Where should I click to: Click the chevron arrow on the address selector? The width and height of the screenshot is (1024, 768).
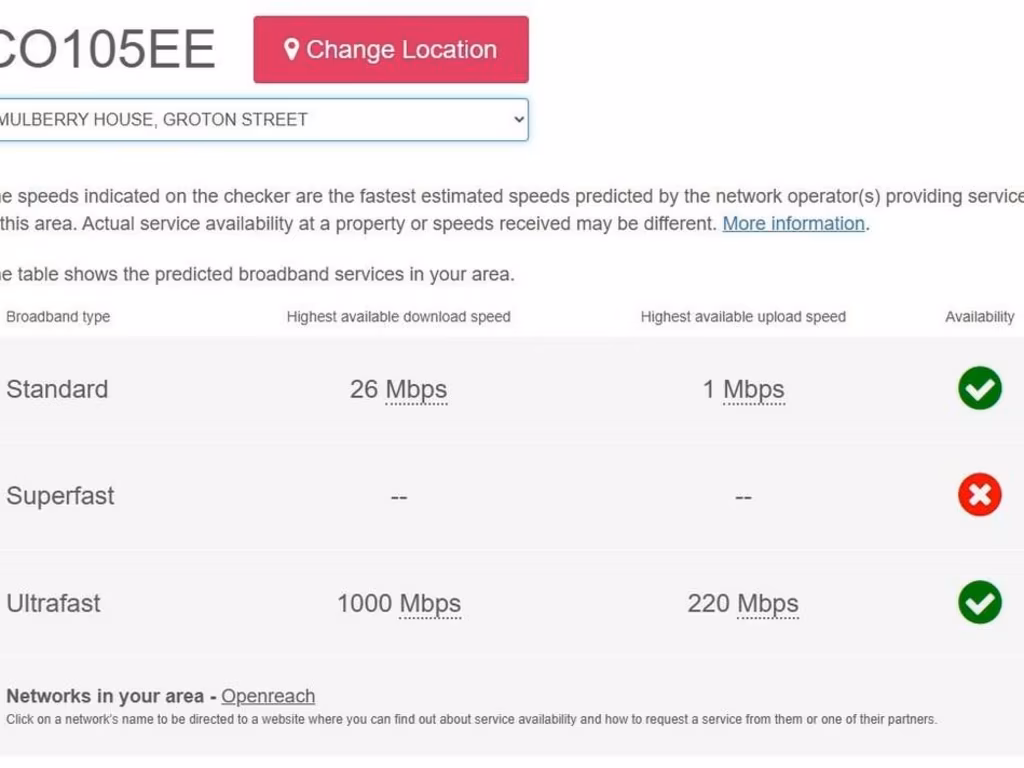(518, 119)
